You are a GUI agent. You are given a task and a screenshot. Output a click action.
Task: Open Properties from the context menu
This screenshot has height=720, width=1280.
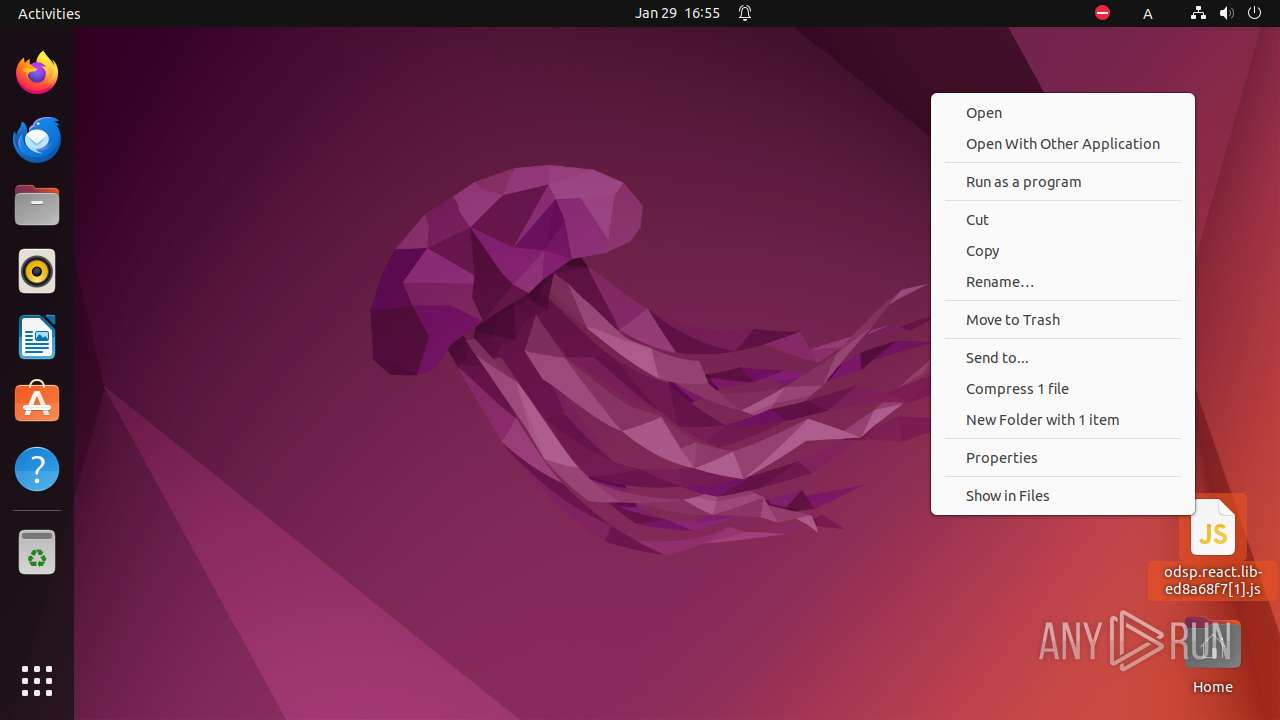tap(1063, 458)
